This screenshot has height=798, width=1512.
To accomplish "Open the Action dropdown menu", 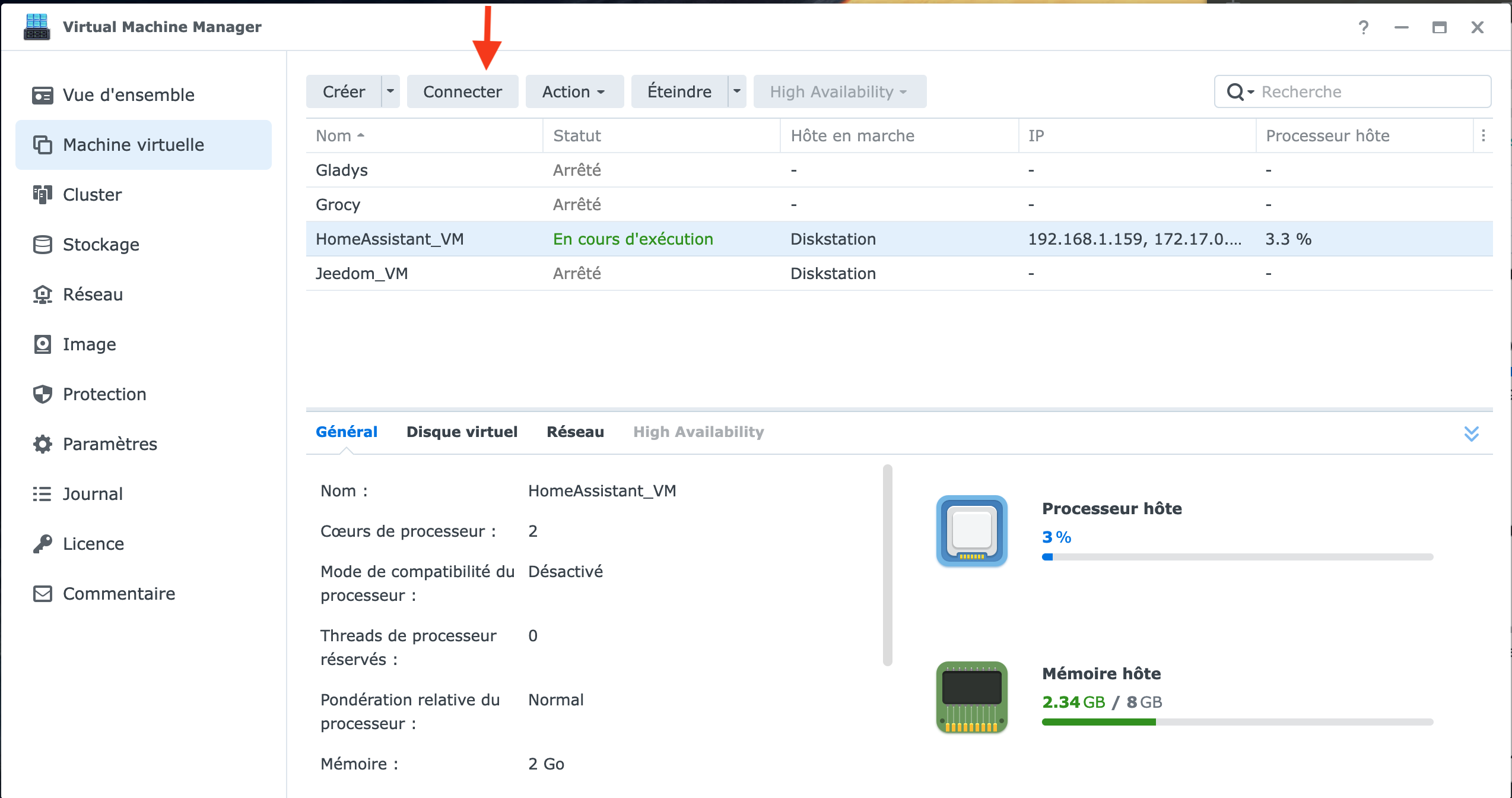I will [x=574, y=91].
